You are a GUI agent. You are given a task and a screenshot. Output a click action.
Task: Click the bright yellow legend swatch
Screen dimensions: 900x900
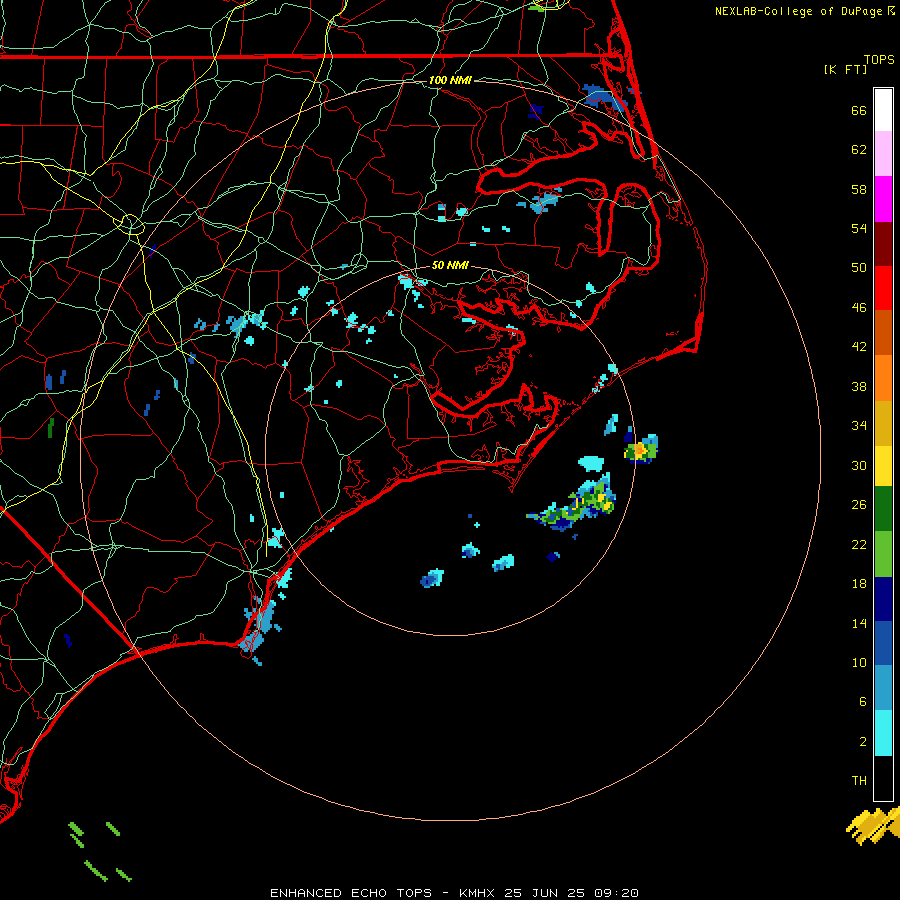coord(883,466)
